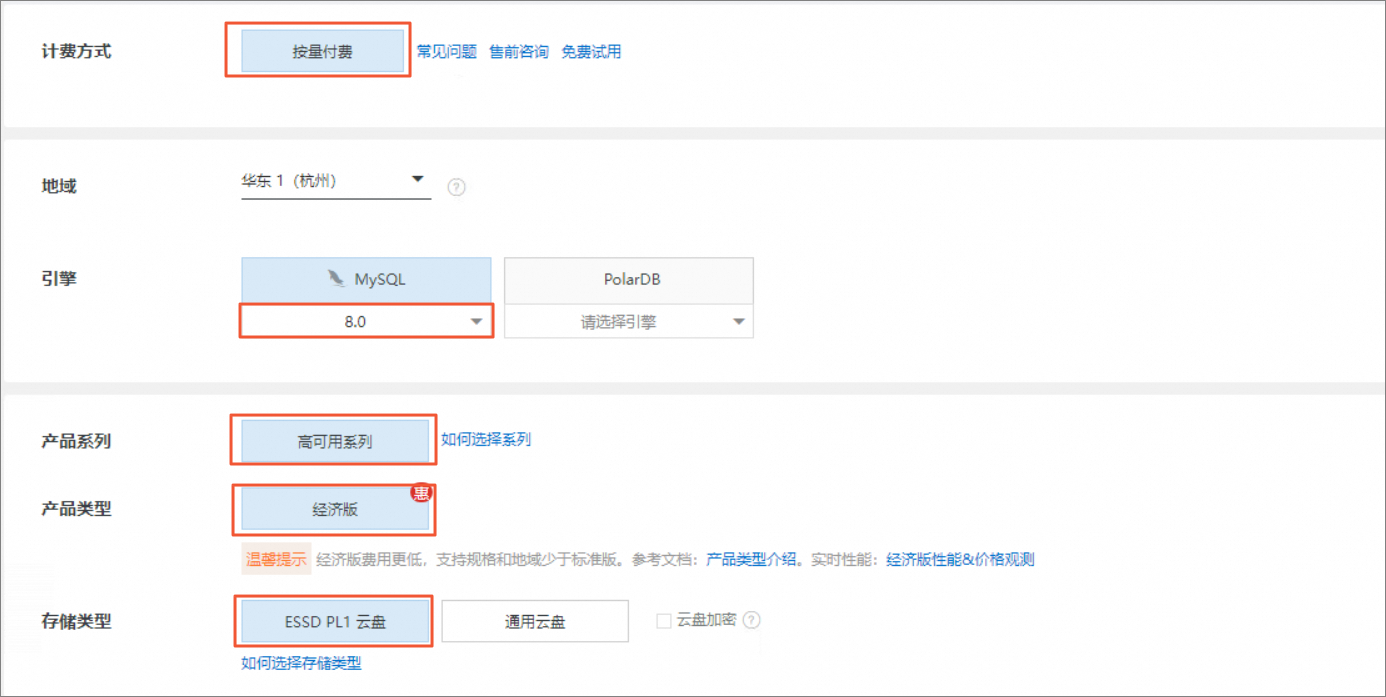Screen dimensions: 1386x697
Task: Choose the 经济版 product type
Action: tap(335, 509)
